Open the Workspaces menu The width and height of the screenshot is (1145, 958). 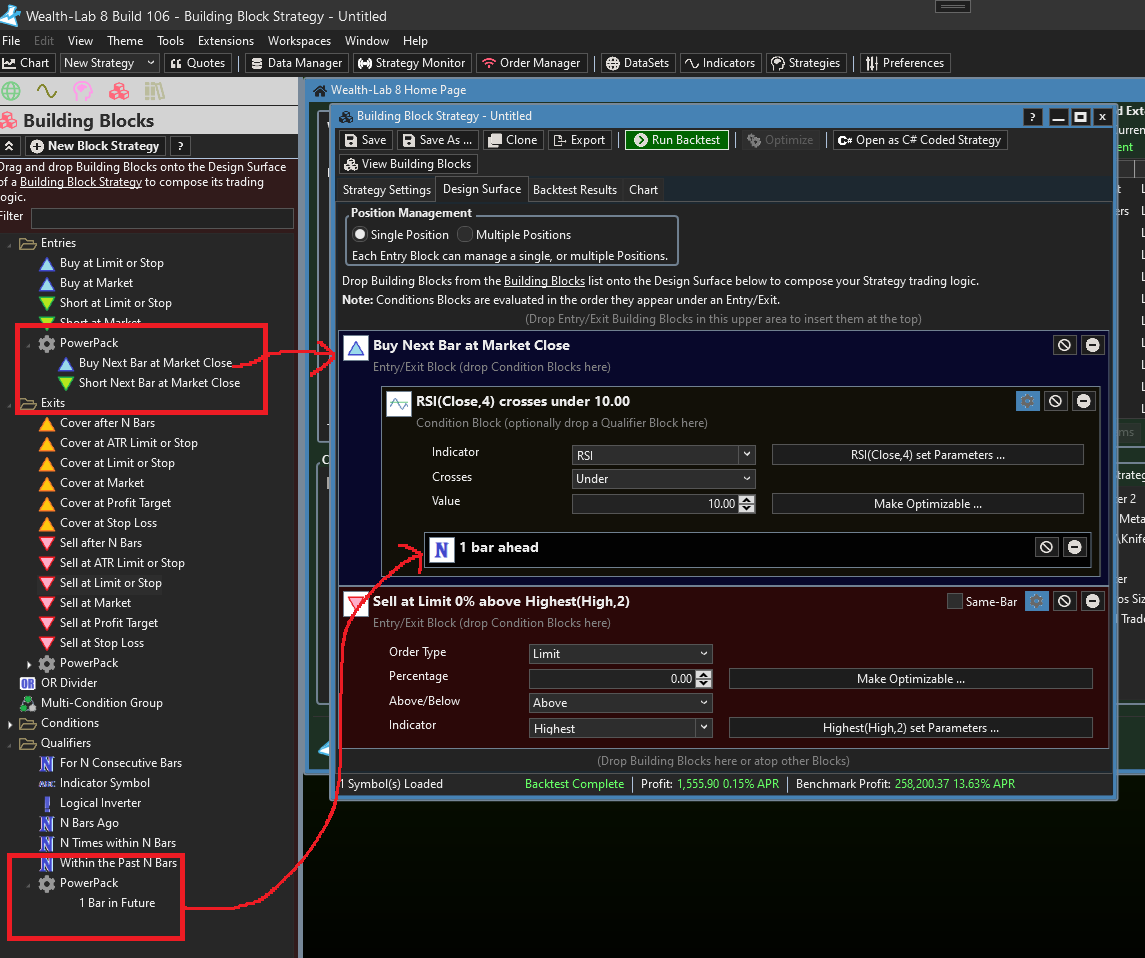tap(299, 41)
